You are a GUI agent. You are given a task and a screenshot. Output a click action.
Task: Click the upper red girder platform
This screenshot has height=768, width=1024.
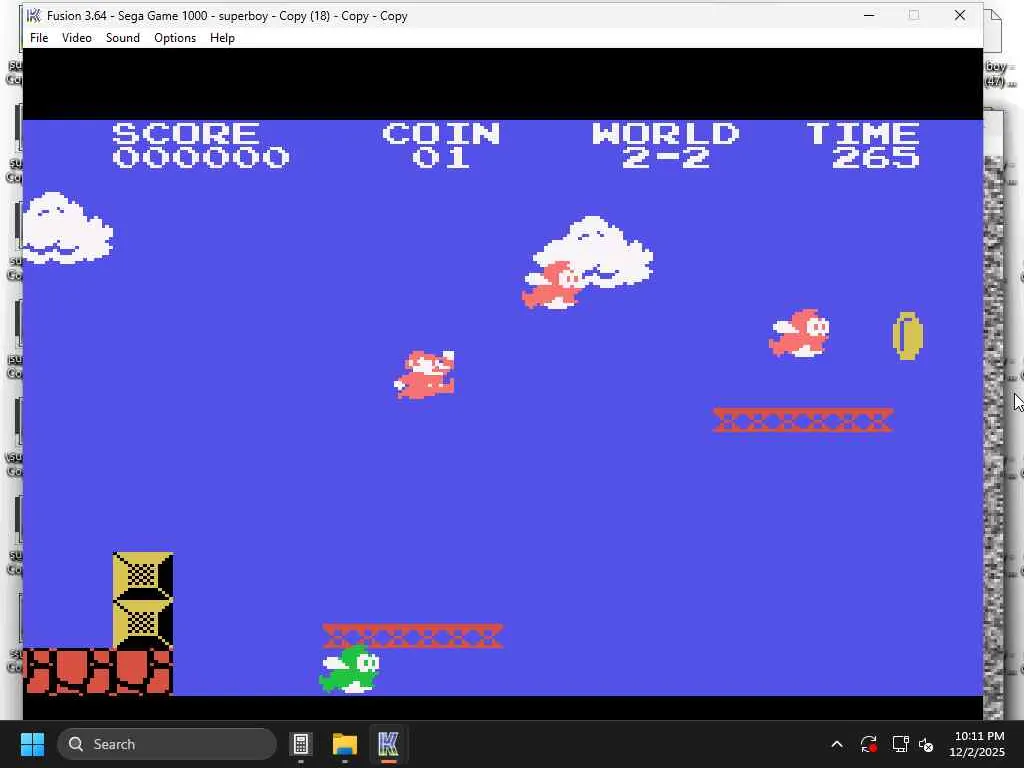tap(803, 420)
